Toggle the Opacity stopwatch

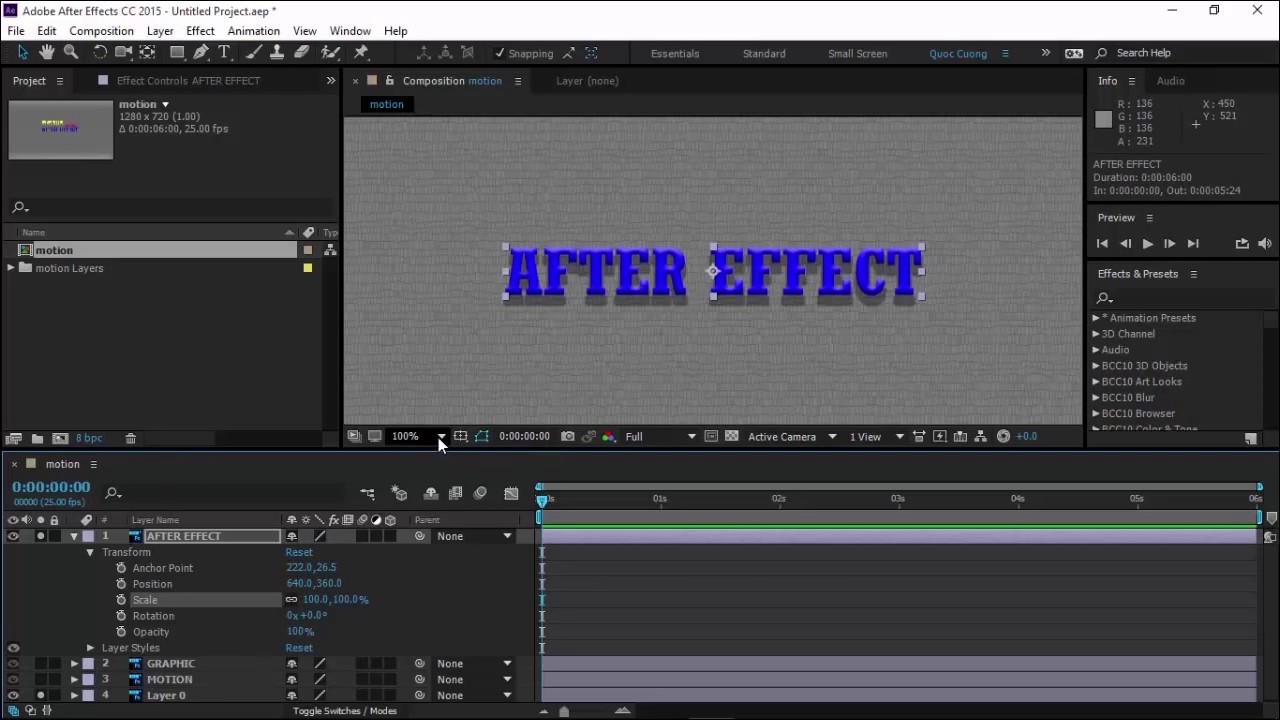coord(122,632)
